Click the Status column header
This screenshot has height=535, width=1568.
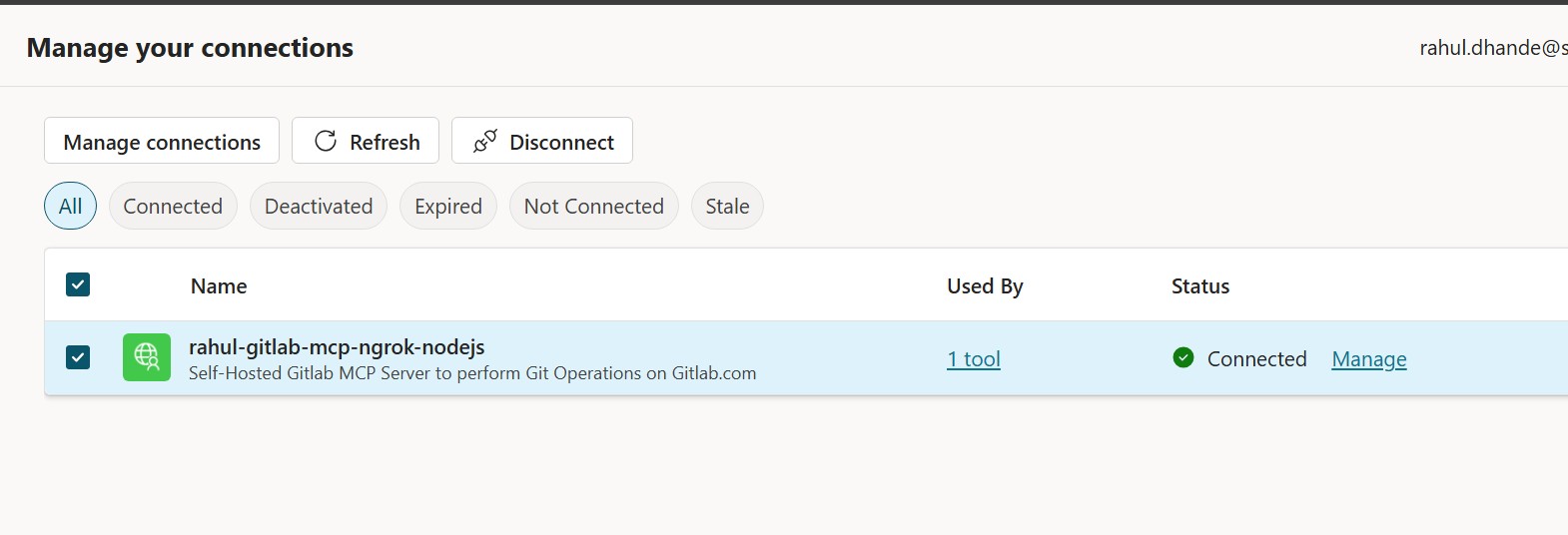[x=1200, y=286]
